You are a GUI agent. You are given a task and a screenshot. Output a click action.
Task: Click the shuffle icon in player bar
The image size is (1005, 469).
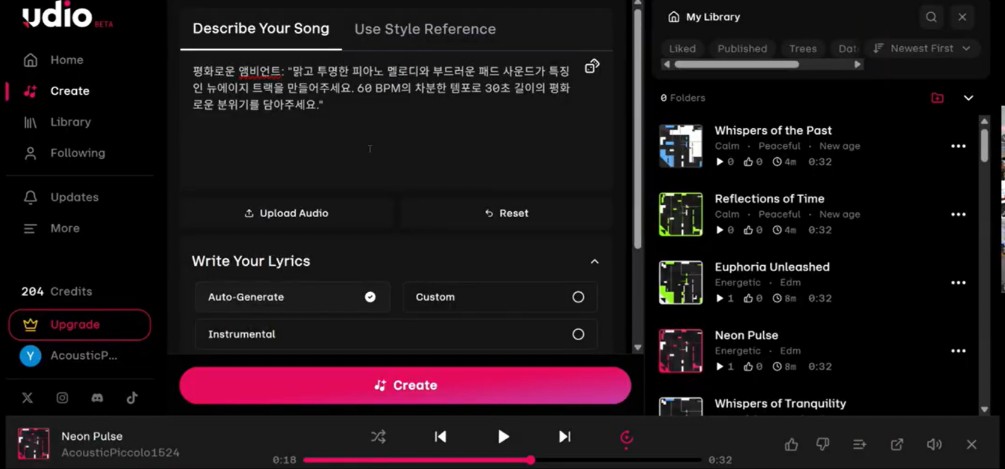tap(378, 437)
